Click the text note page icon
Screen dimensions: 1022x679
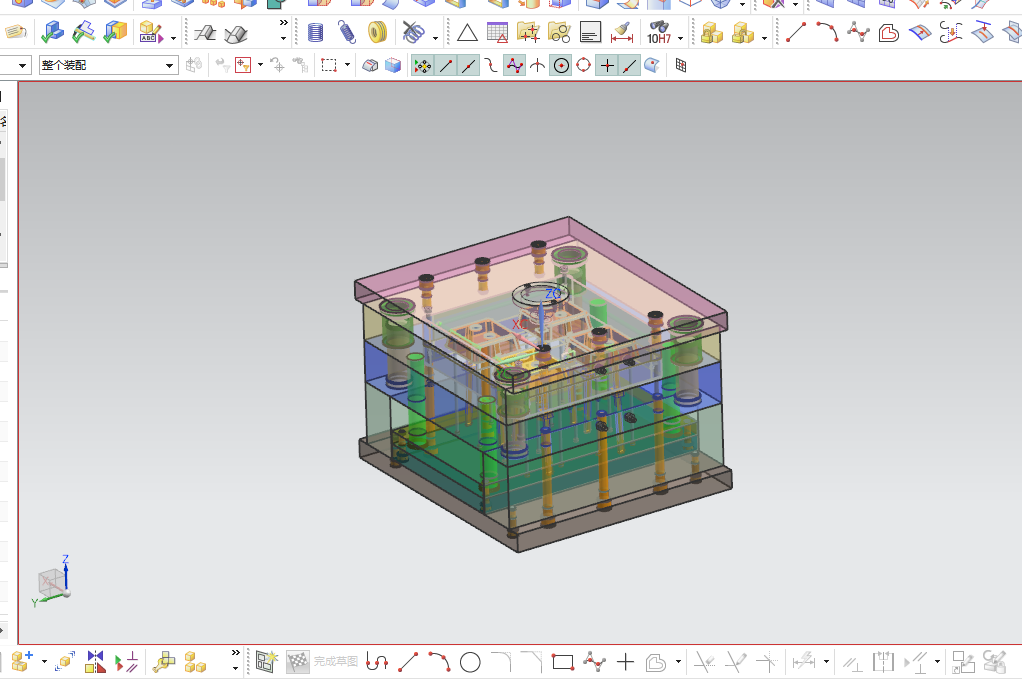coord(591,32)
